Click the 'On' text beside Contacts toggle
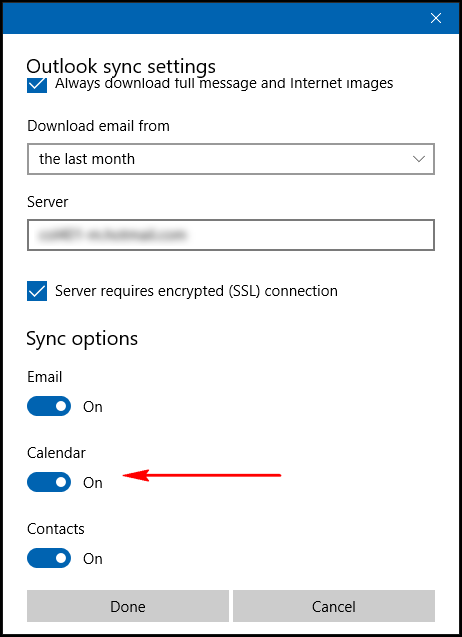 tap(93, 559)
